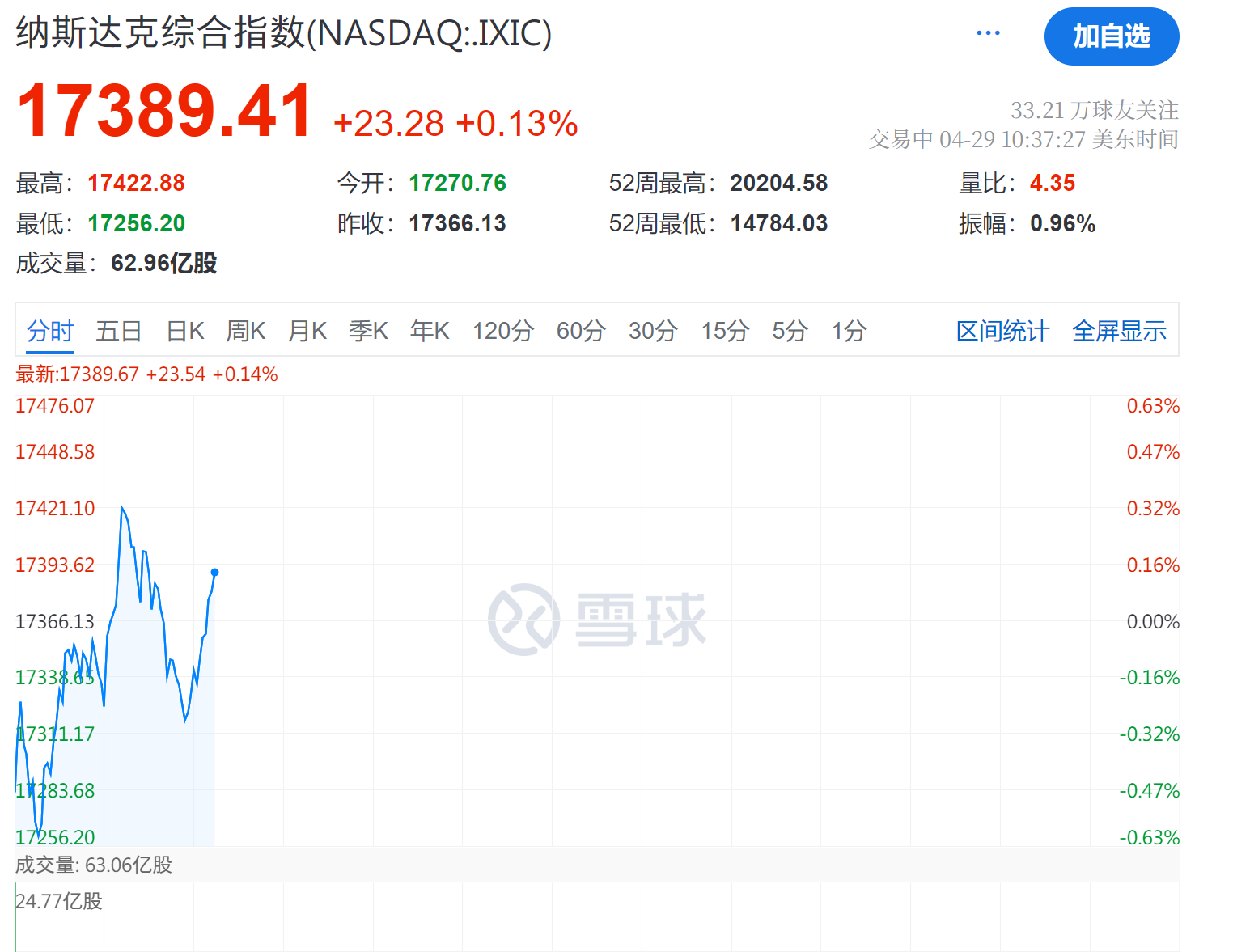Screen dimensions: 1233x952
Task: Click the price change text +23.28 +0.13%
Action: (455, 124)
